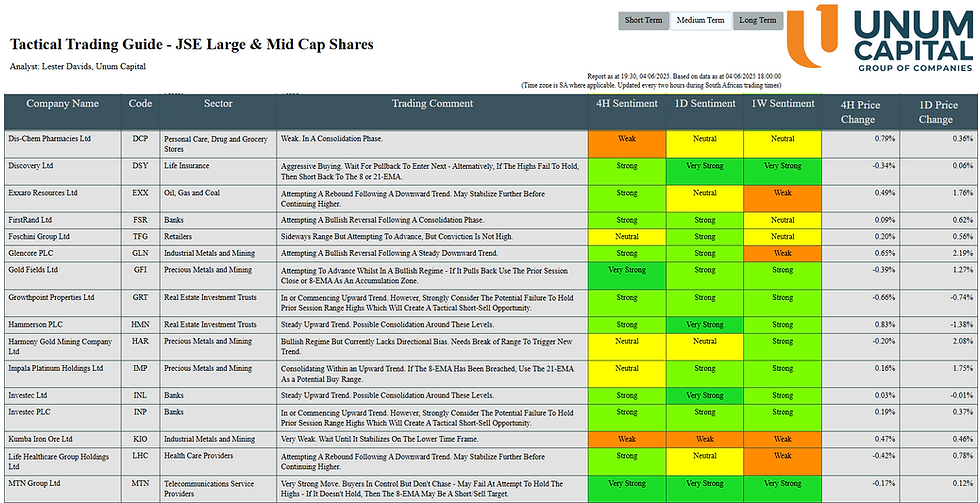The height and width of the screenshot is (503, 980).
Task: Select Discovery Ltd company name
Action: coord(31,166)
